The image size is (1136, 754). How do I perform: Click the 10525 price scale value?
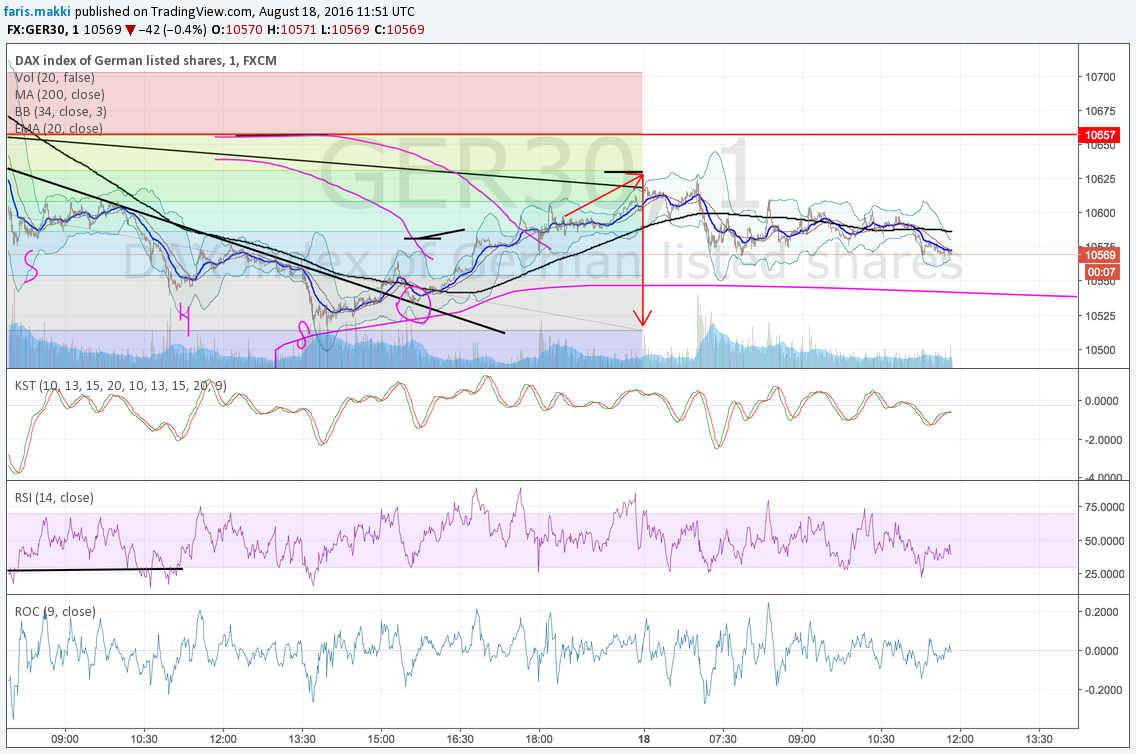(1100, 316)
